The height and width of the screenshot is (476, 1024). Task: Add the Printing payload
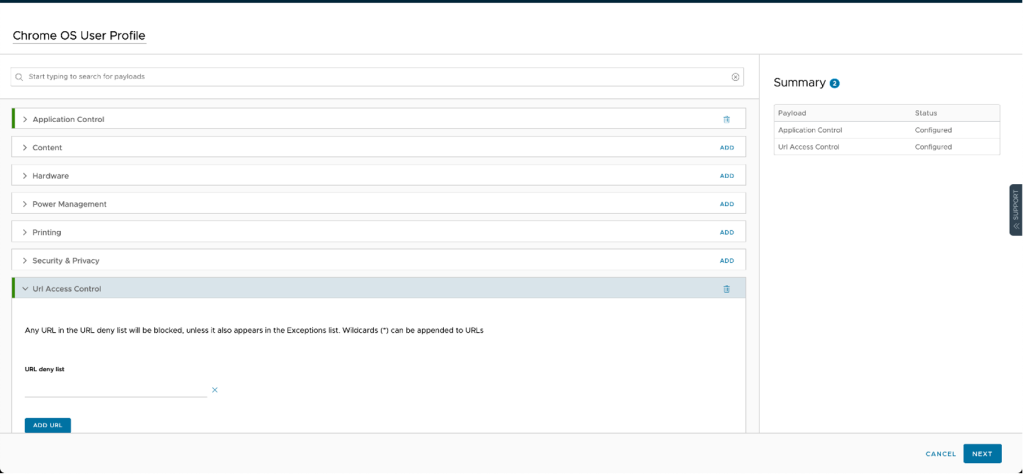[727, 232]
